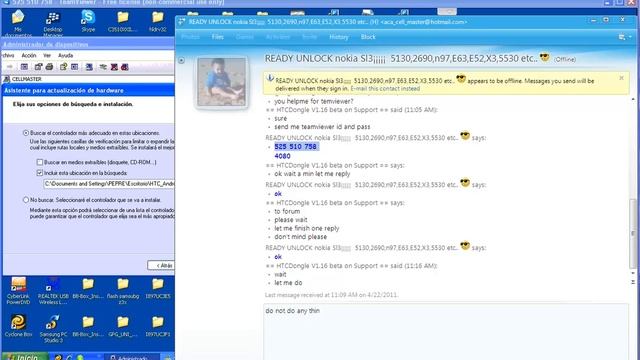Click Block in Messenger toolbar
640x360 pixels.
[368, 37]
